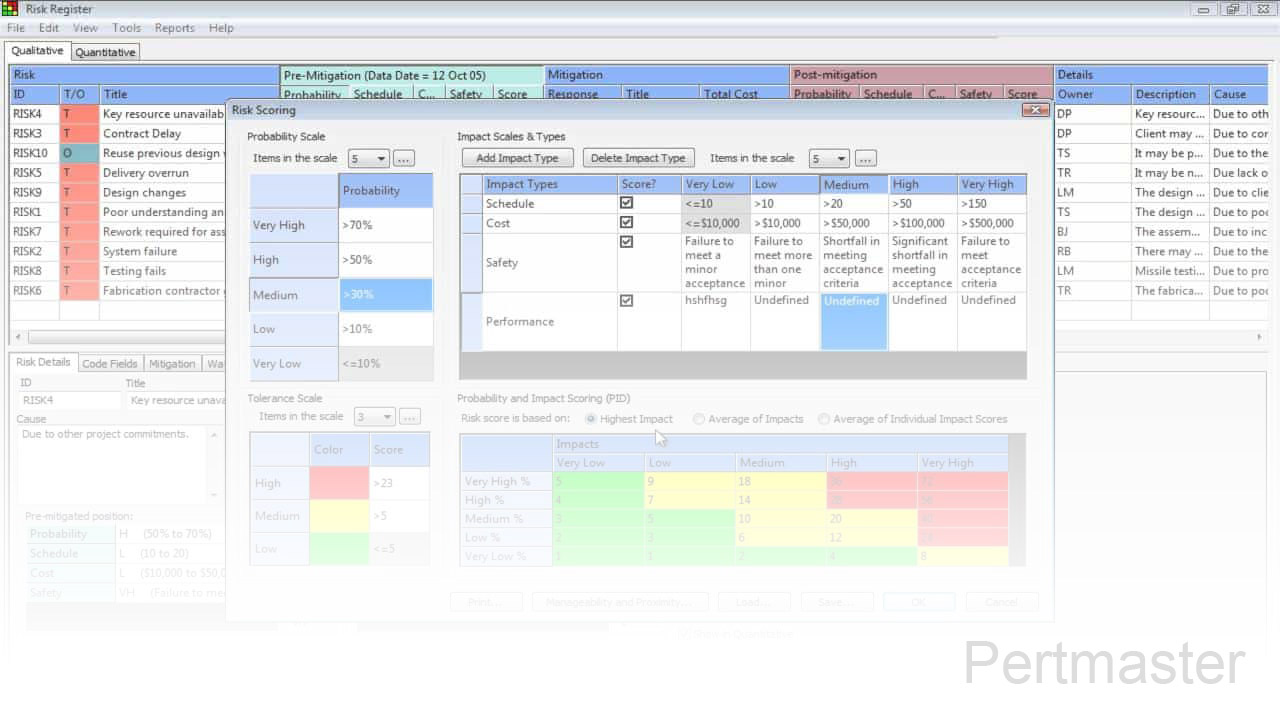Select the row header for Safety impact type

(471, 262)
